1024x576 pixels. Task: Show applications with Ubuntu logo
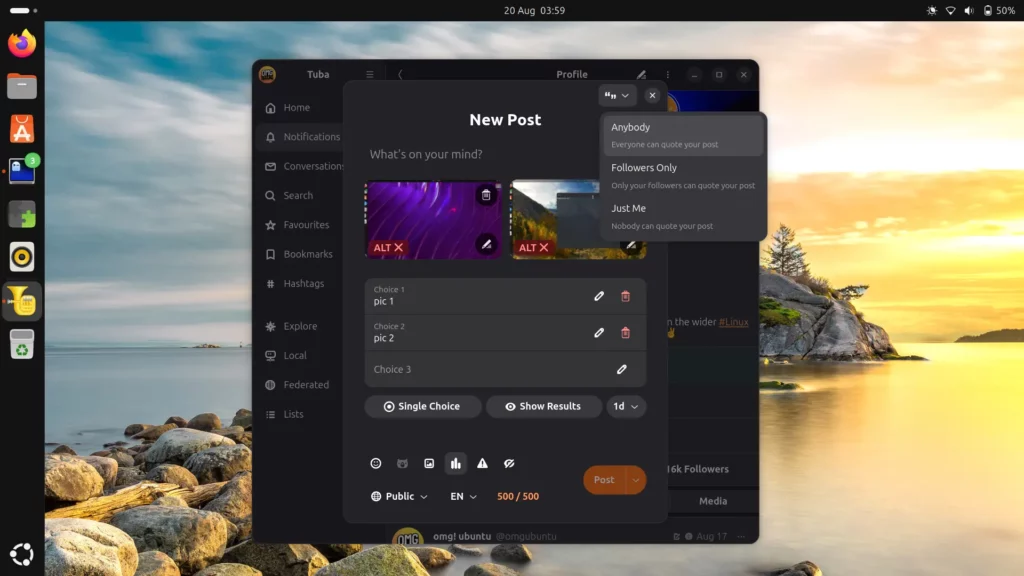[x=22, y=554]
